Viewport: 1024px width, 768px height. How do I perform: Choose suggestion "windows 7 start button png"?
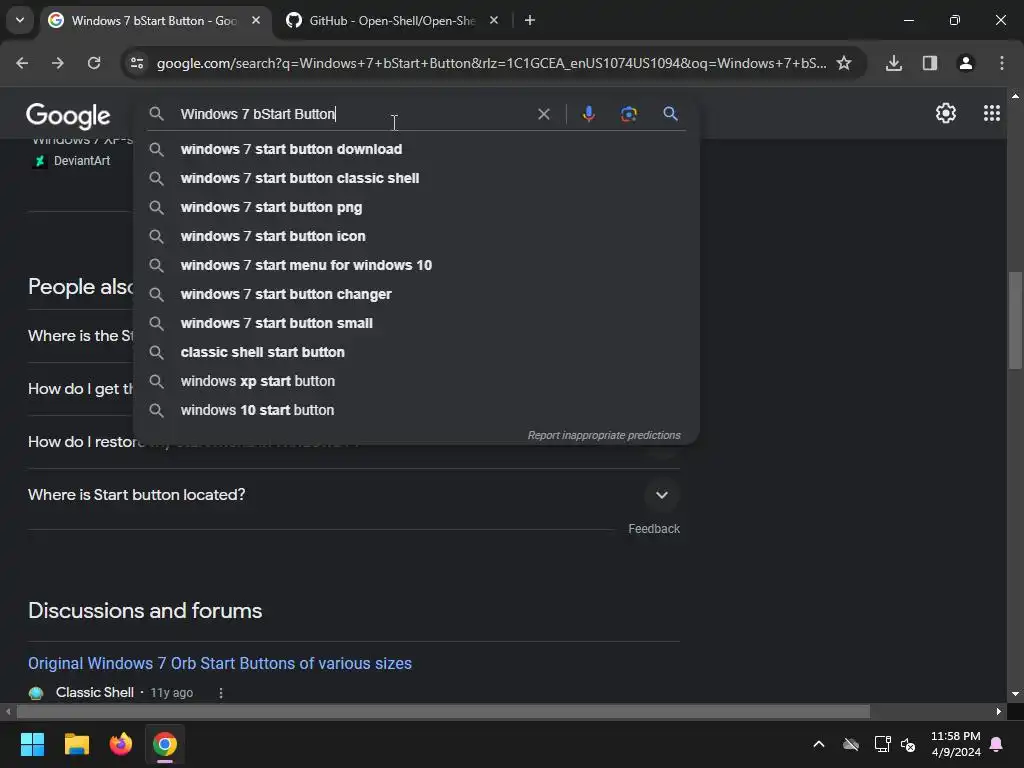416,207
